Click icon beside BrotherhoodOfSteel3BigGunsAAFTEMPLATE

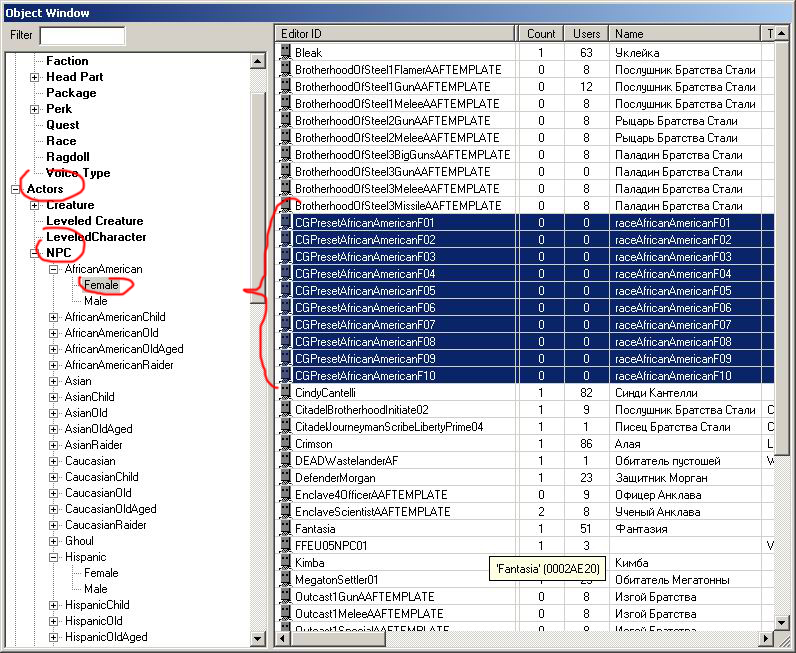[286, 154]
